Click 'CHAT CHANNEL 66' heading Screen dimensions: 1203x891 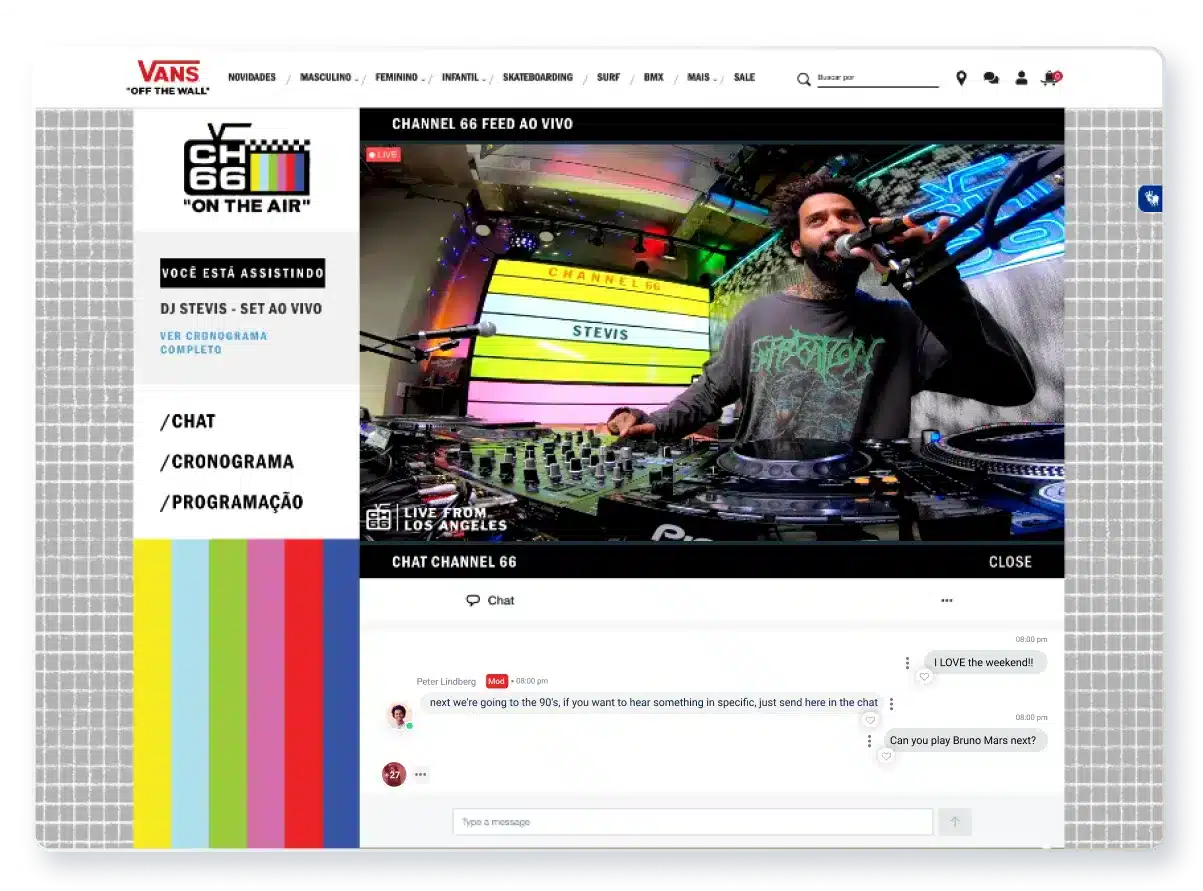pyautogui.click(x=454, y=562)
